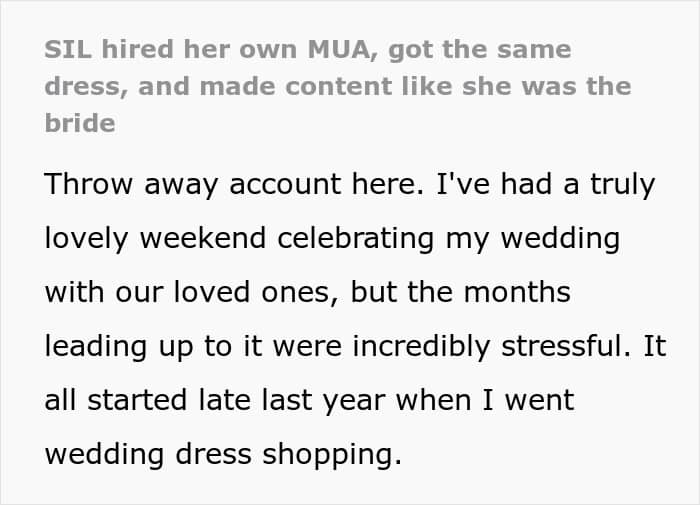Screen dimensions: 700x505
Task: Click the word "SIL" in the gray title
Action: pyautogui.click(x=63, y=49)
